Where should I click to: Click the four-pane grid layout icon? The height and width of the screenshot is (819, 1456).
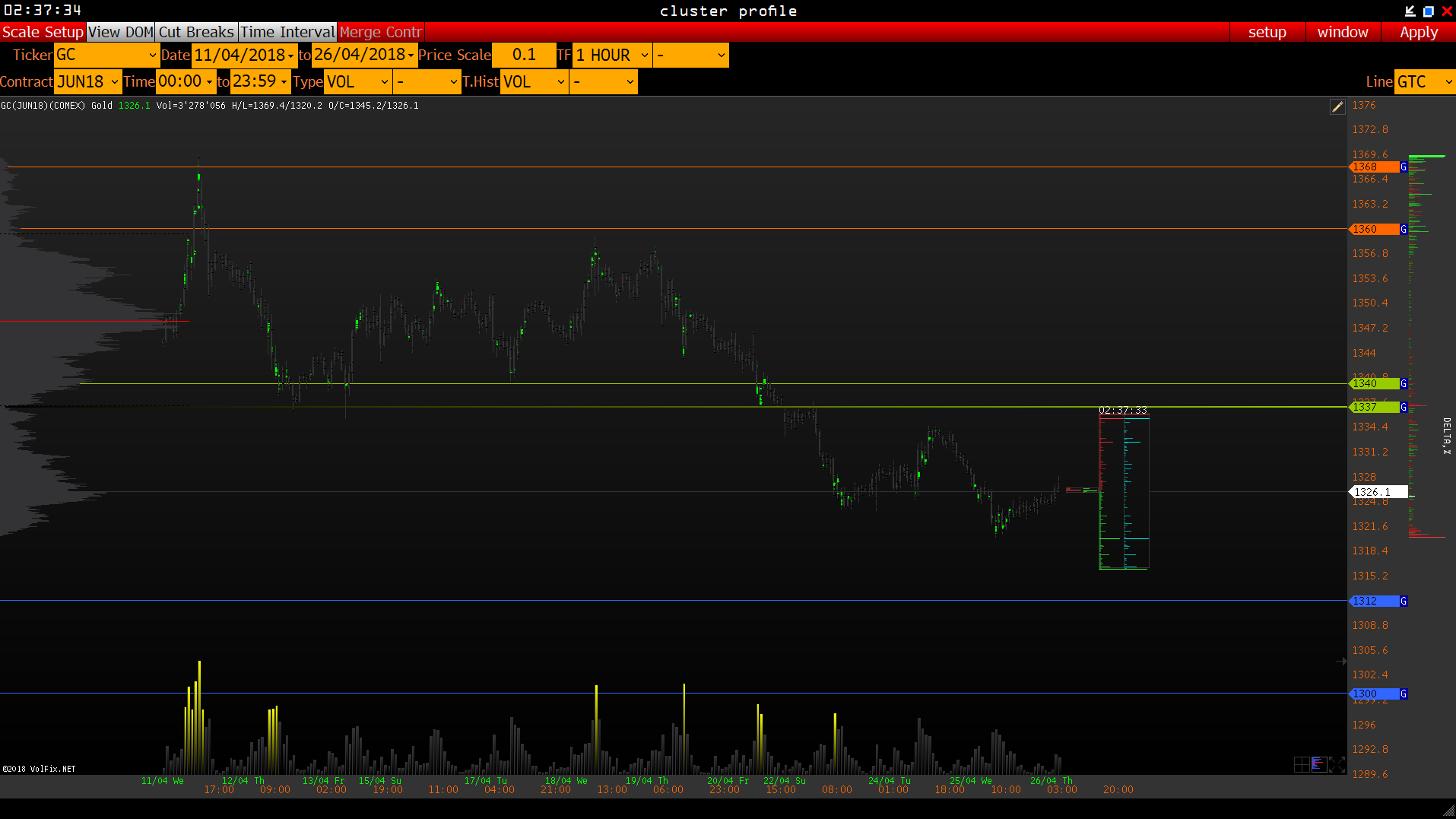(1301, 764)
